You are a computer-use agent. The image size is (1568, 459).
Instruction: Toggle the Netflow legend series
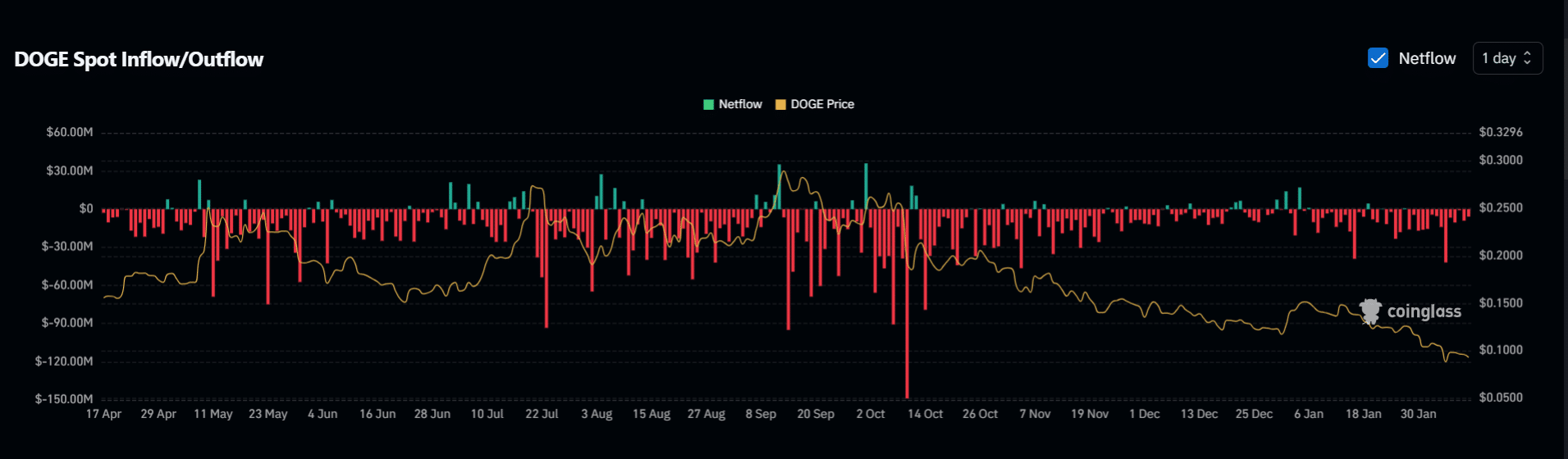pos(733,104)
